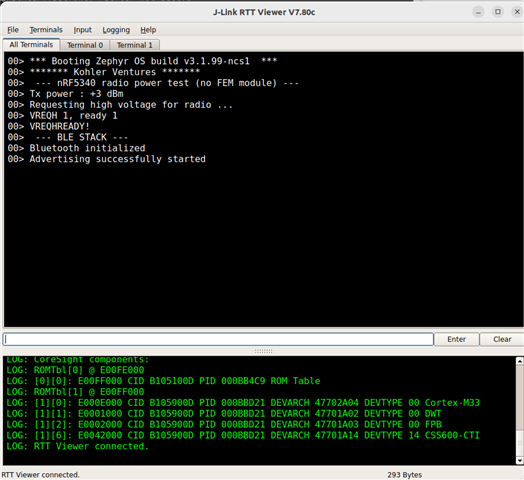524x480 pixels.
Task: Click the Enter button to send input
Action: tap(456, 339)
